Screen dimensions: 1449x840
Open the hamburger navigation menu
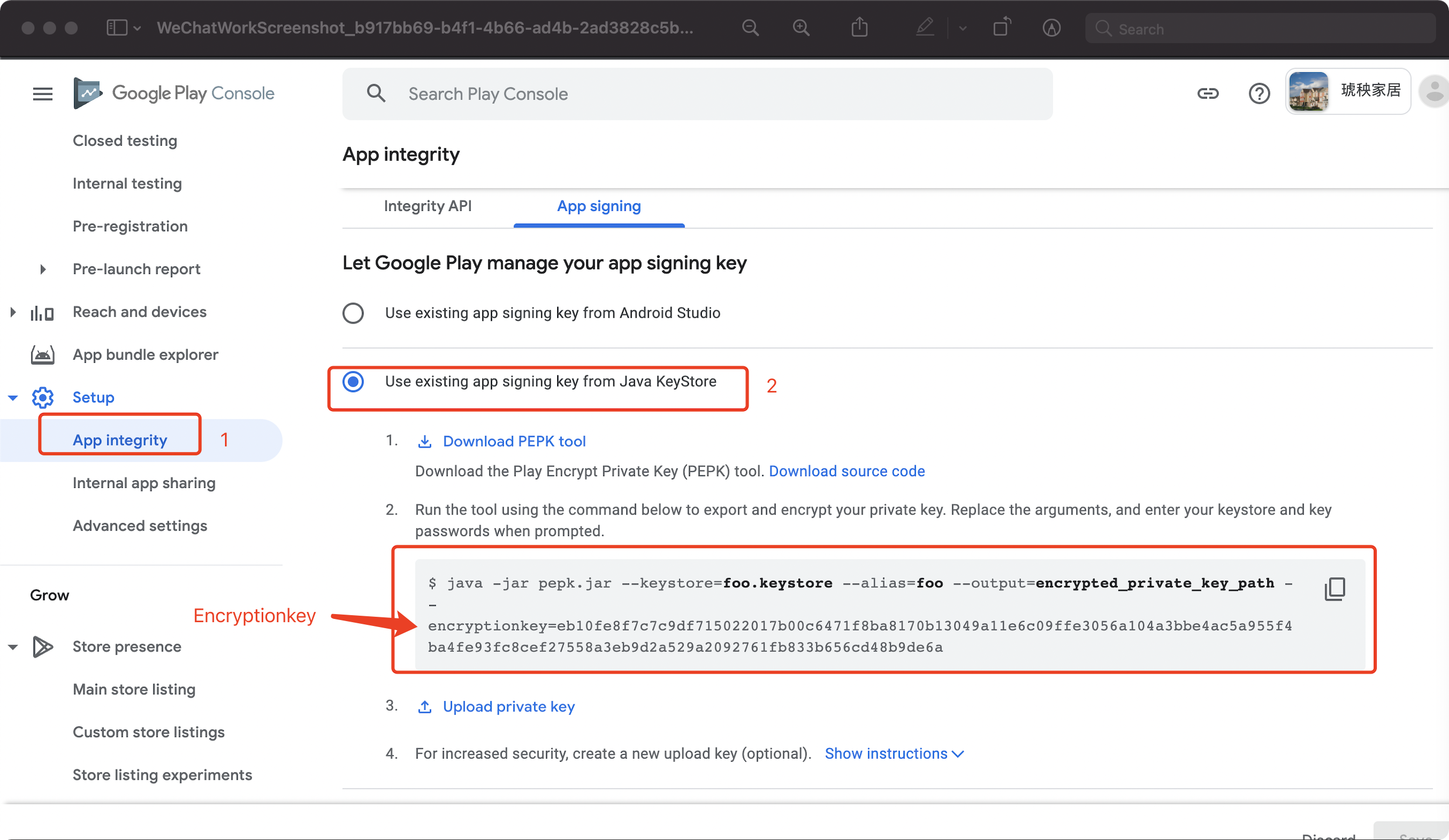tap(43, 94)
